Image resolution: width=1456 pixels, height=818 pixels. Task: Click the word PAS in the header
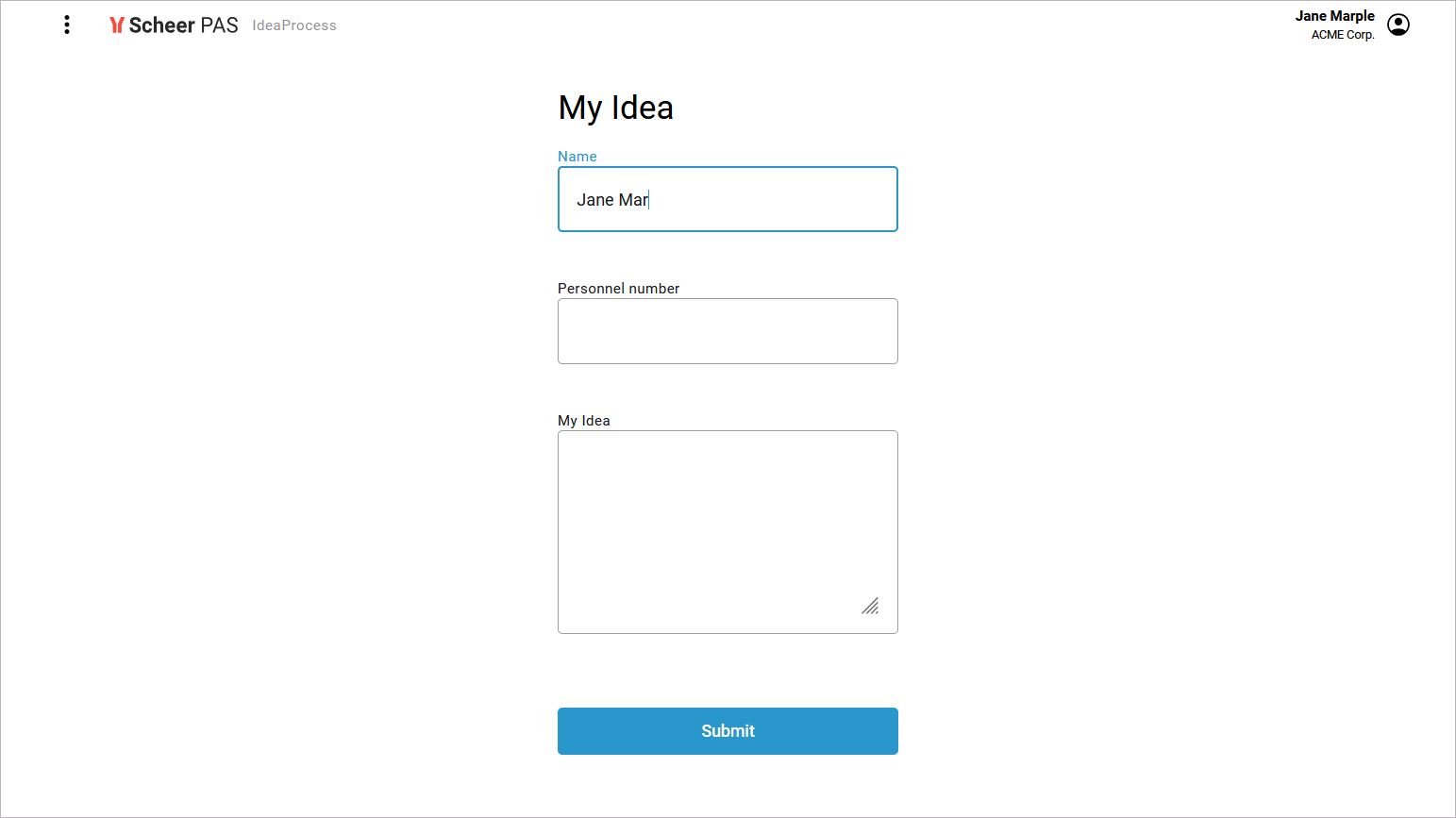[x=219, y=25]
